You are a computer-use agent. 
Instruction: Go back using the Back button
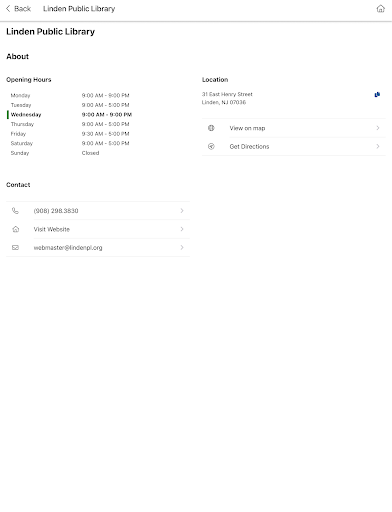[18, 9]
